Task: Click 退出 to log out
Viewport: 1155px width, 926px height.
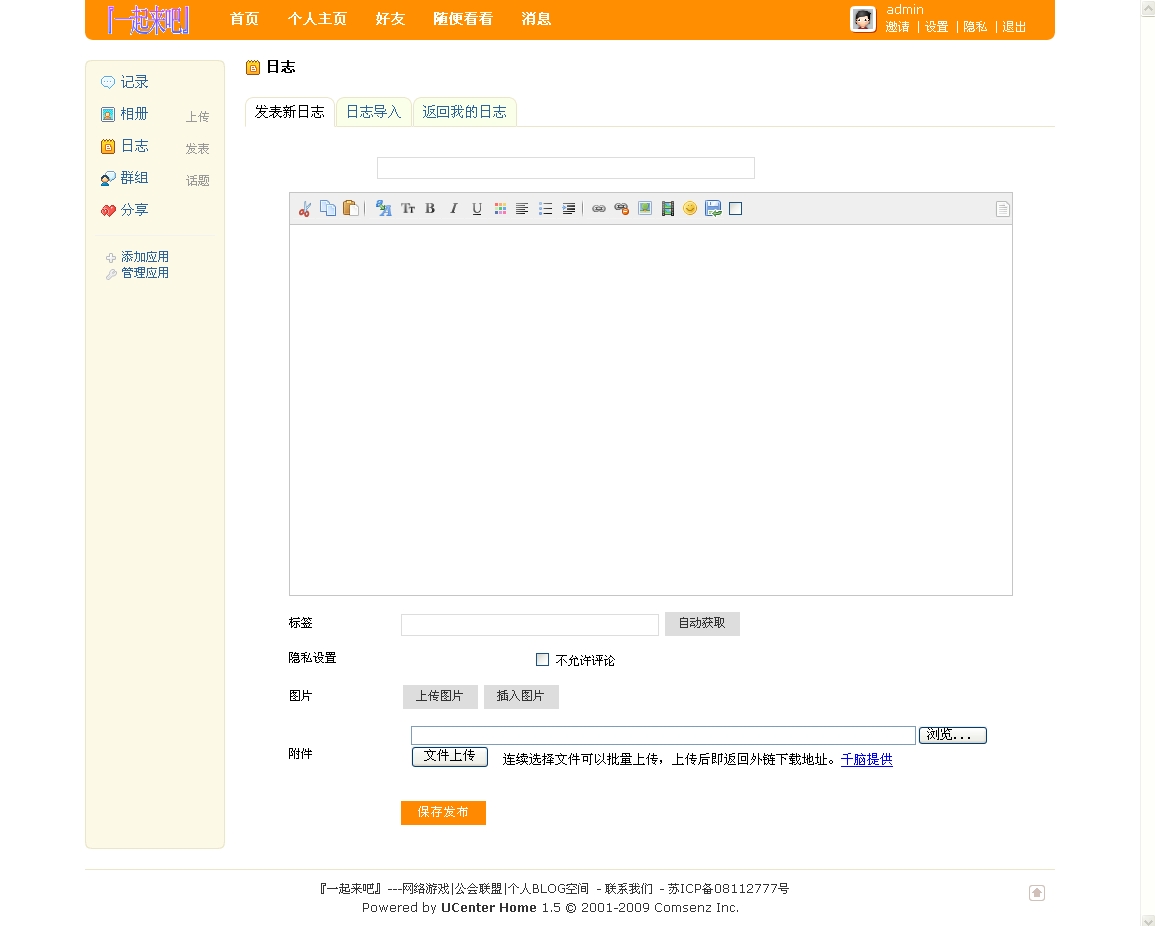Action: (1014, 27)
